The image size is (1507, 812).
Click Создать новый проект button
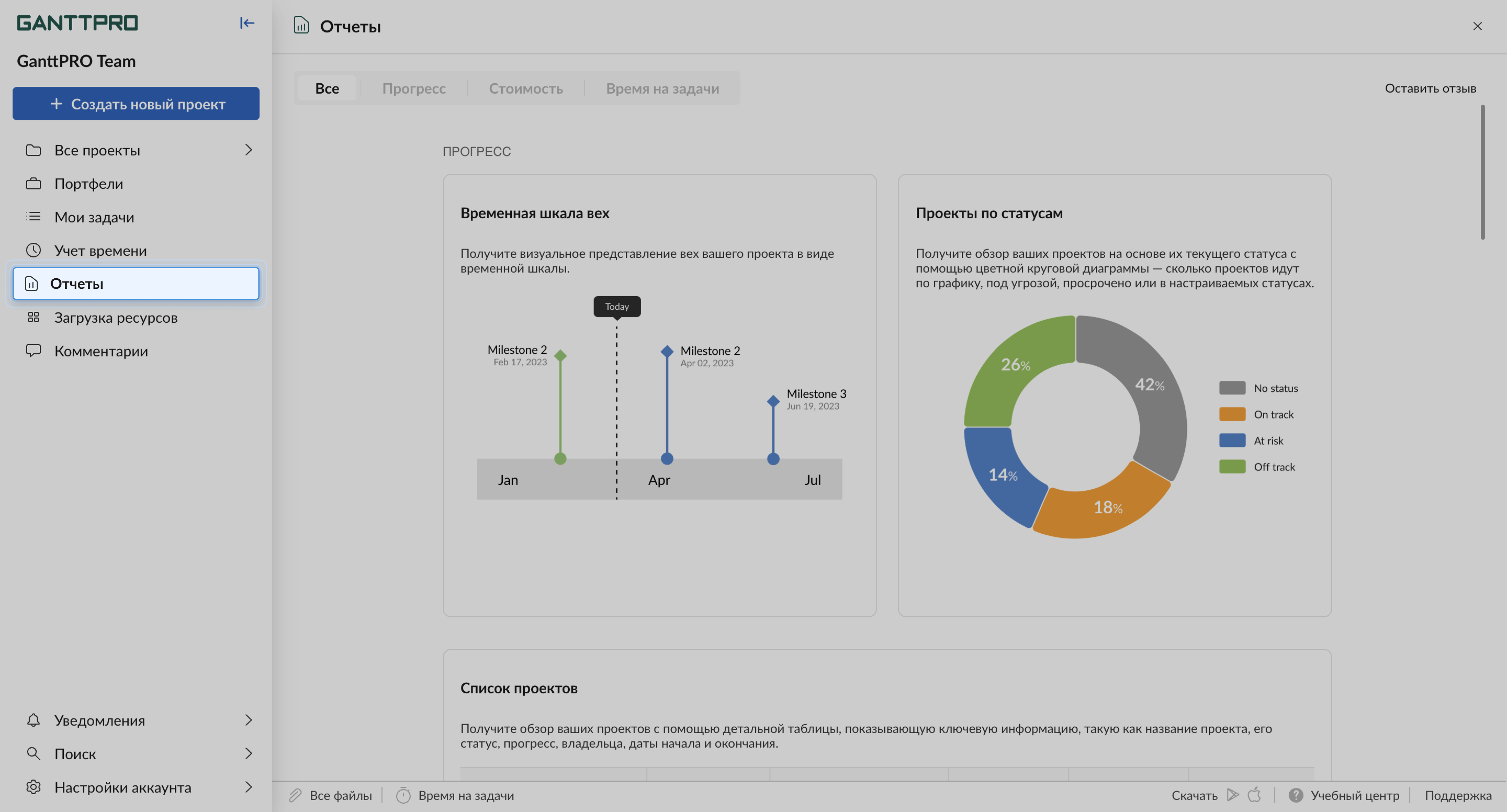(136, 104)
